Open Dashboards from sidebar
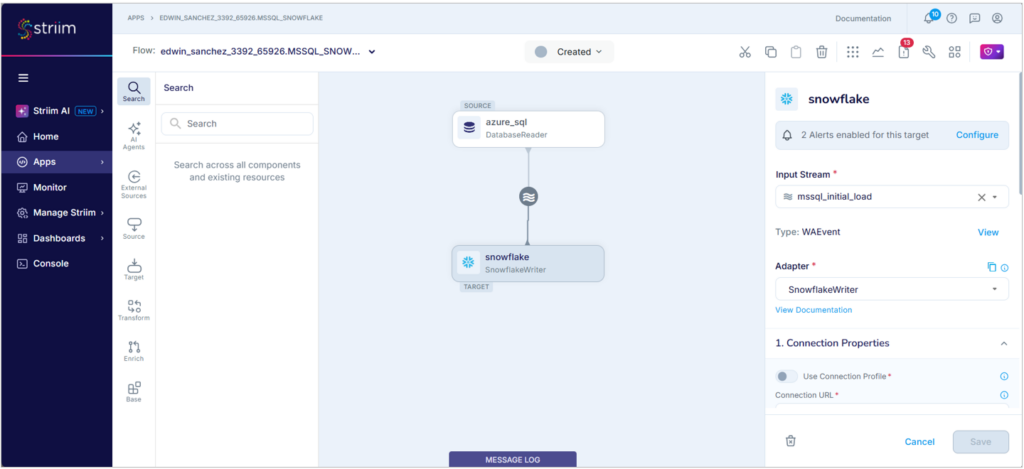Image resolution: width=1024 pixels, height=469 pixels. point(56,238)
